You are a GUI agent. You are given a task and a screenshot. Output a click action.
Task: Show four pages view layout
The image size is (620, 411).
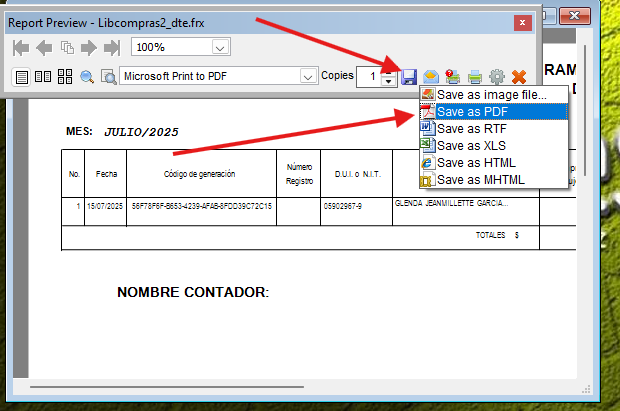[65, 76]
